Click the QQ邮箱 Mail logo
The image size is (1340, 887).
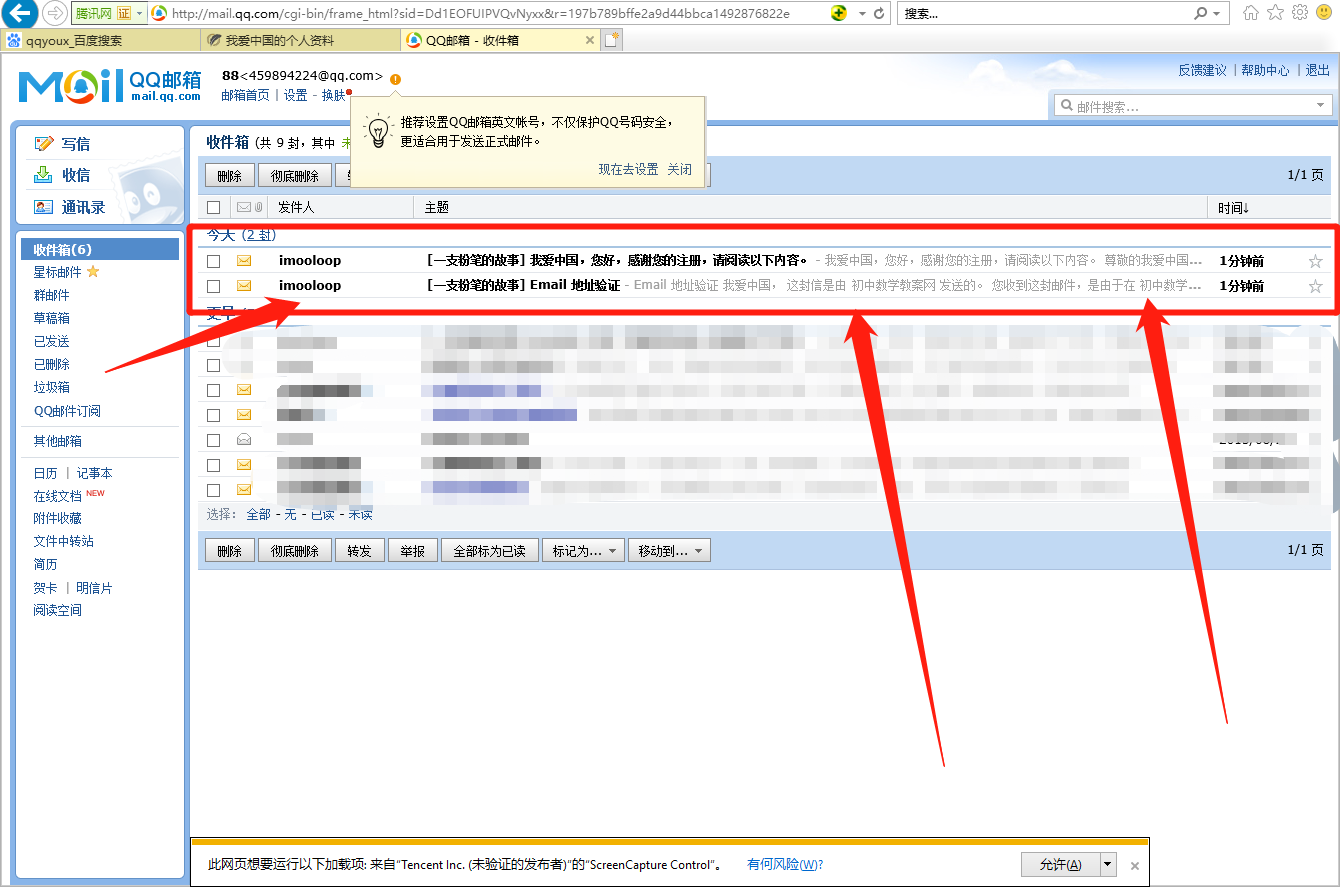(x=110, y=86)
